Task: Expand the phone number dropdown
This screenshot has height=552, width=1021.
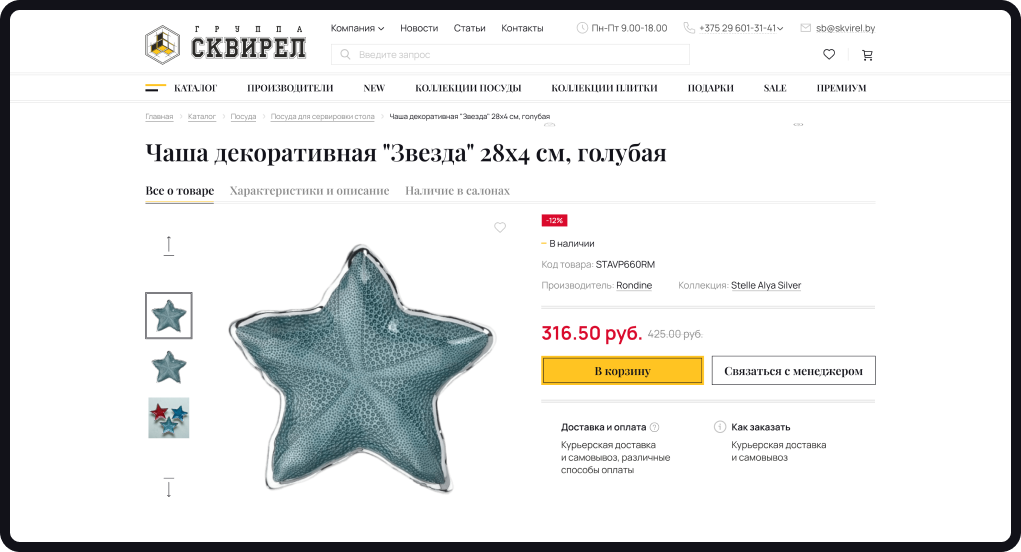Action: [x=780, y=29]
